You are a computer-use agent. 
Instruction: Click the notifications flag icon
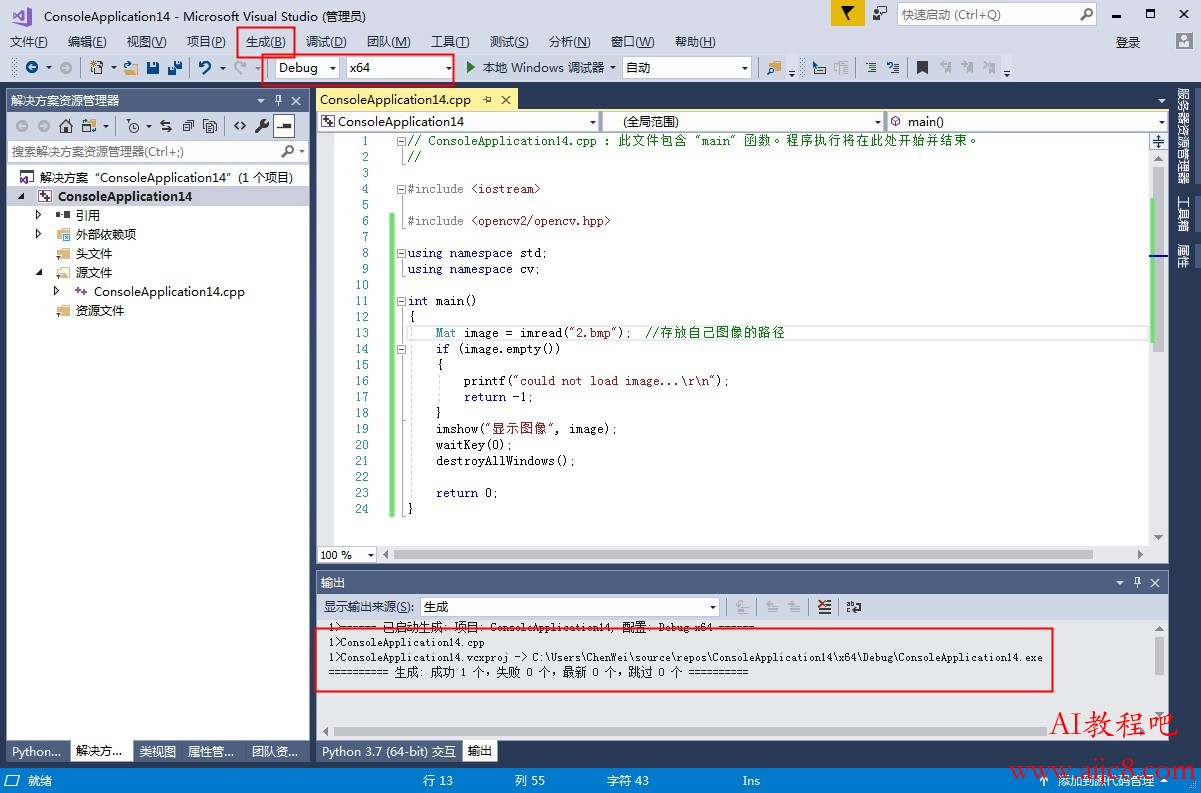coord(847,14)
